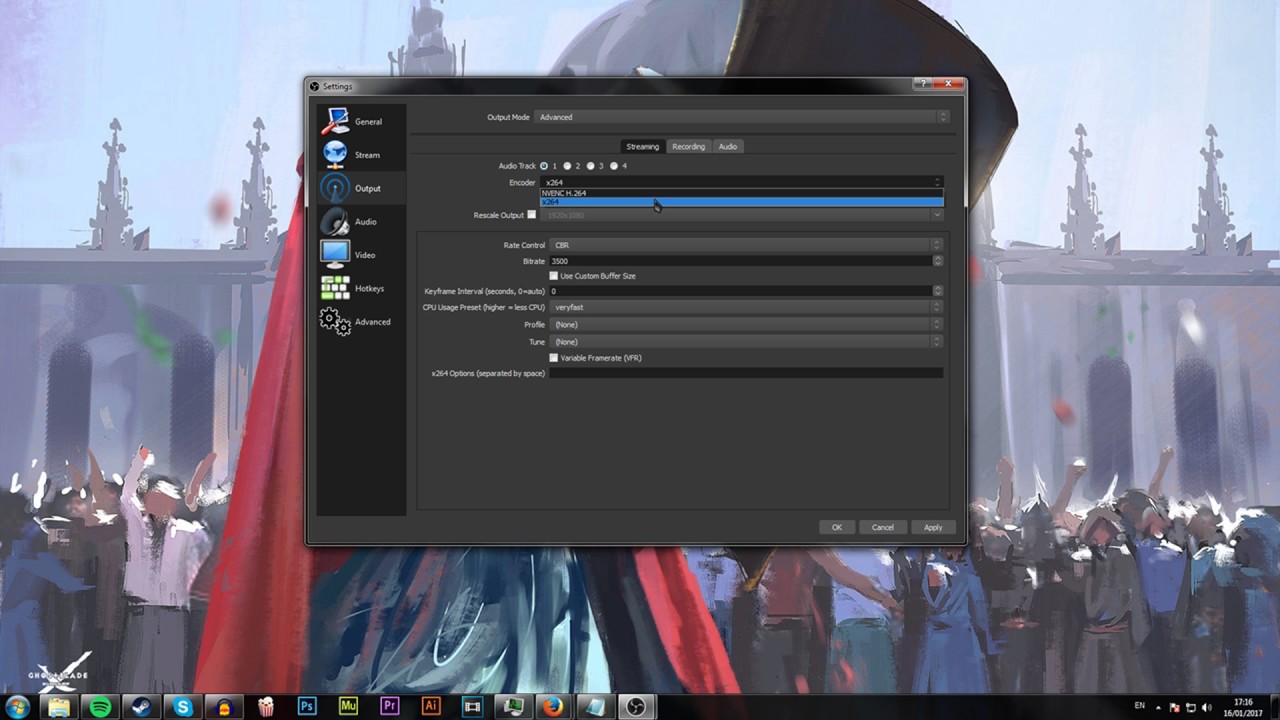Select Audio Track 4 radio button
Image resolution: width=1280 pixels, height=720 pixels.
[x=614, y=166]
